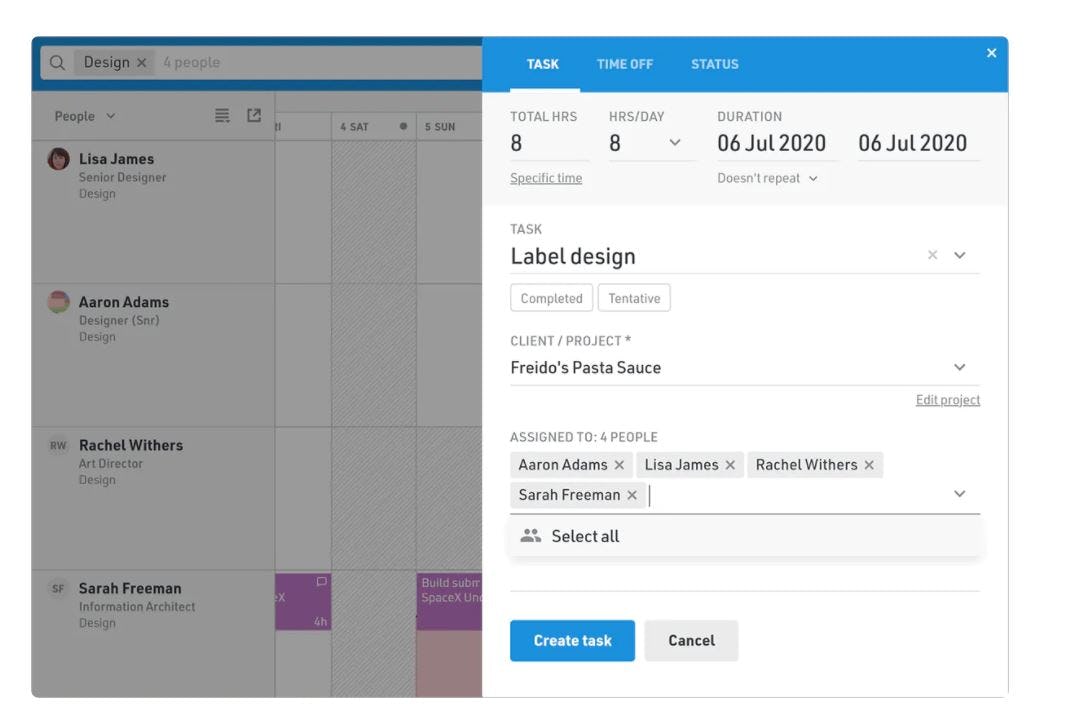This screenshot has height=704, width=1083.
Task: Toggle the Tentative task status
Action: 634,298
